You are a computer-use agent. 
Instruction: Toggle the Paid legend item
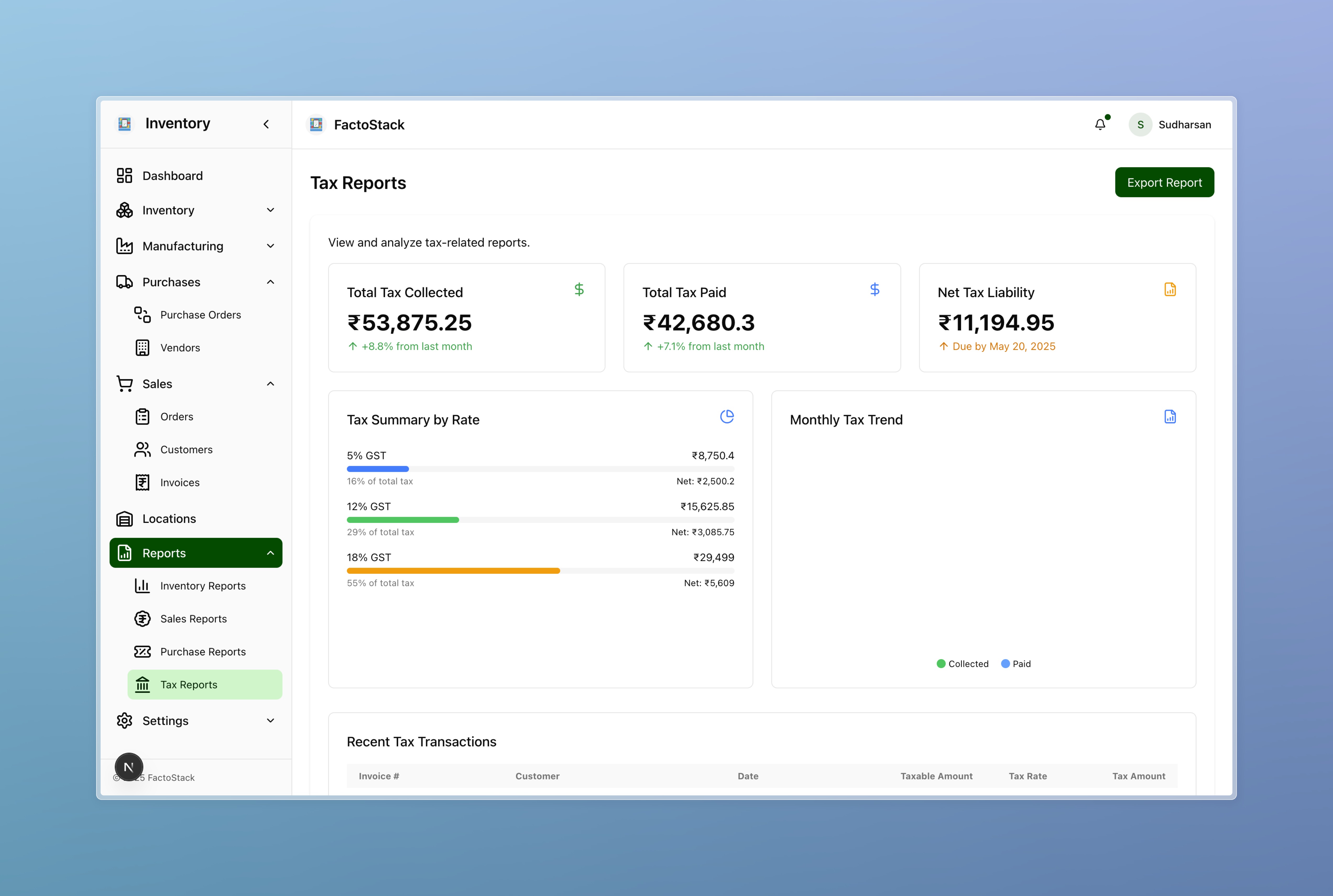point(1016,663)
